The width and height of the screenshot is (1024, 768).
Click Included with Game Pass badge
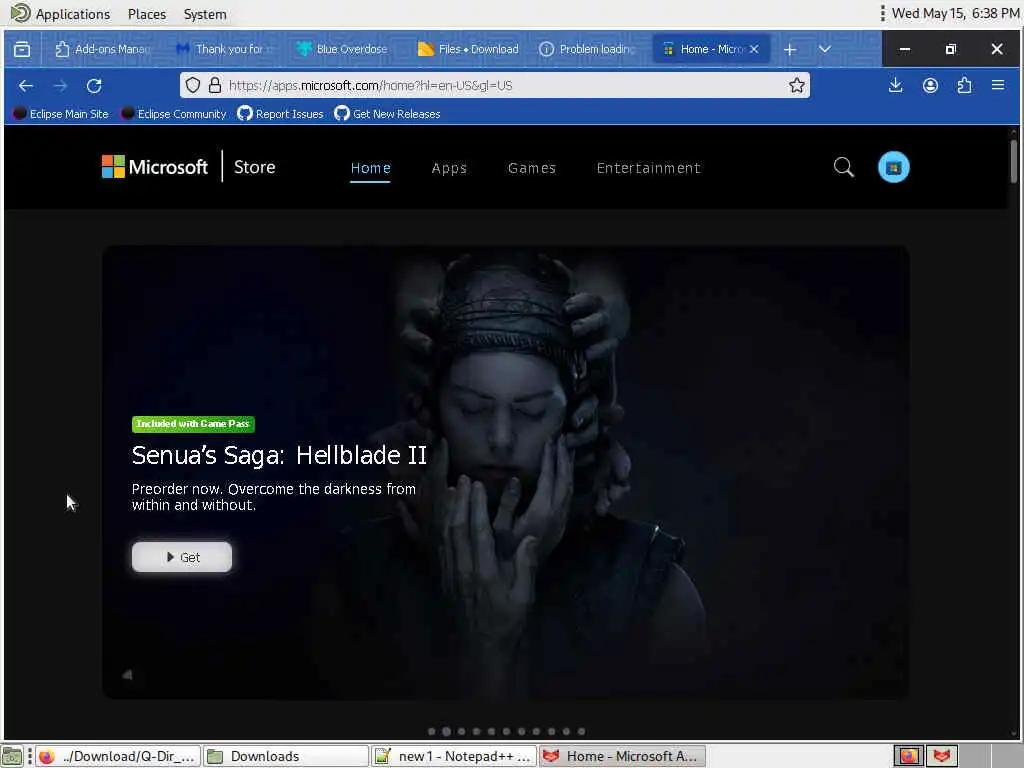[193, 424]
